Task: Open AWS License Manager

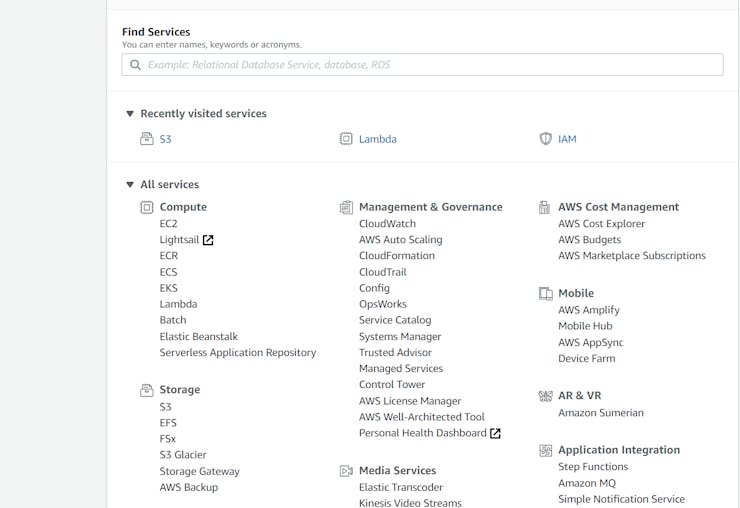Action: pyautogui.click(x=410, y=401)
